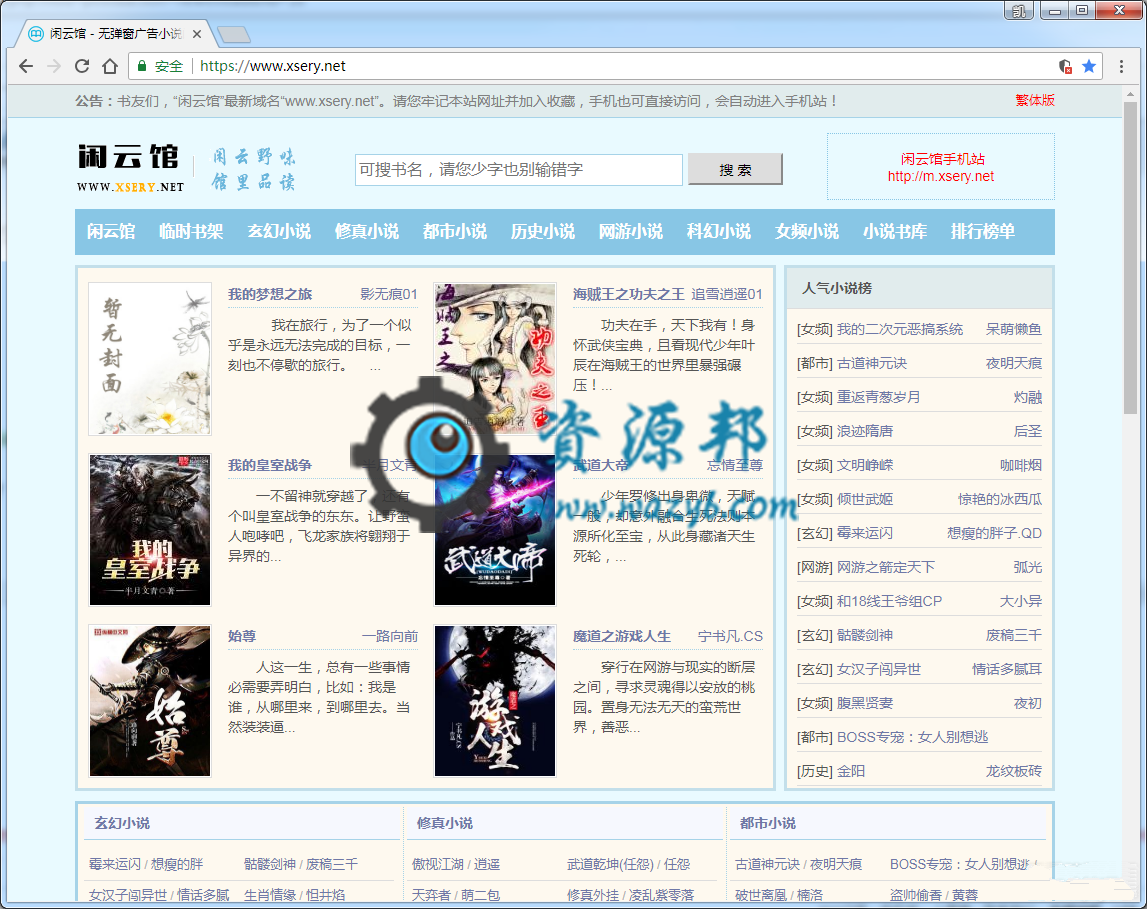Open 小说书库 in navigation bar
The height and width of the screenshot is (909, 1147).
[x=895, y=232]
